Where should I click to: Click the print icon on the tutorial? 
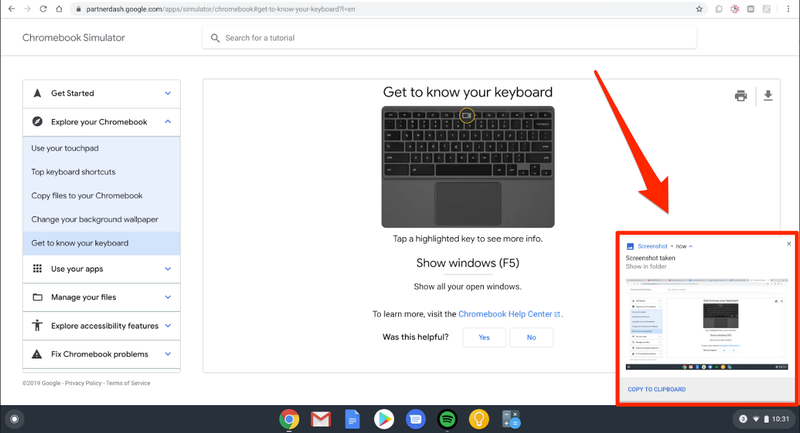coord(740,96)
